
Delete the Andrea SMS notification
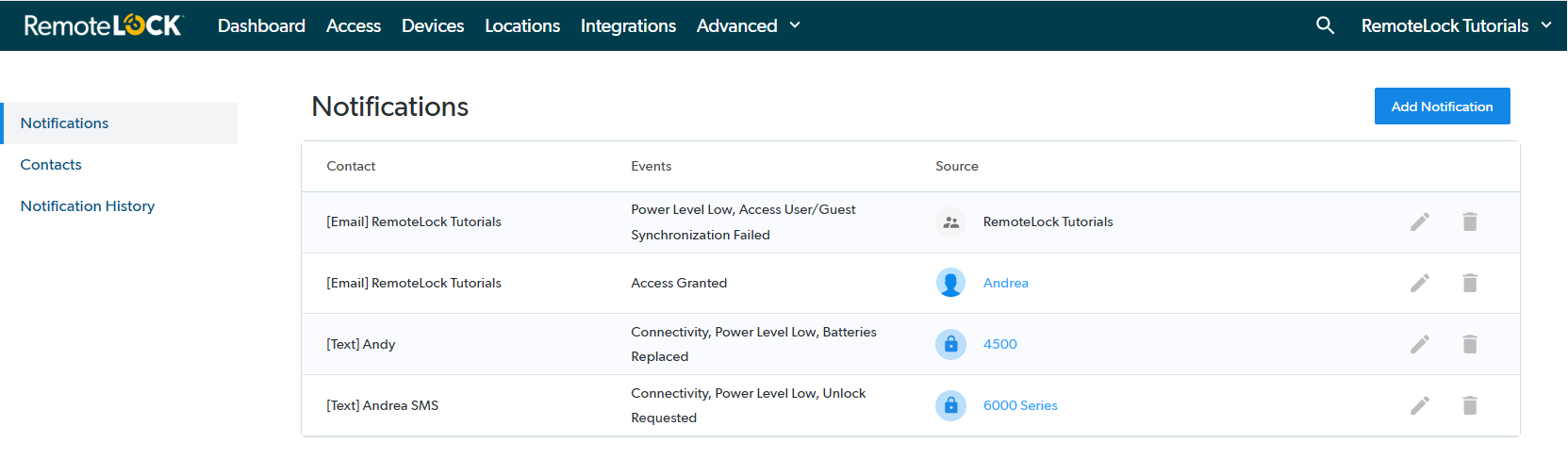(x=1470, y=405)
